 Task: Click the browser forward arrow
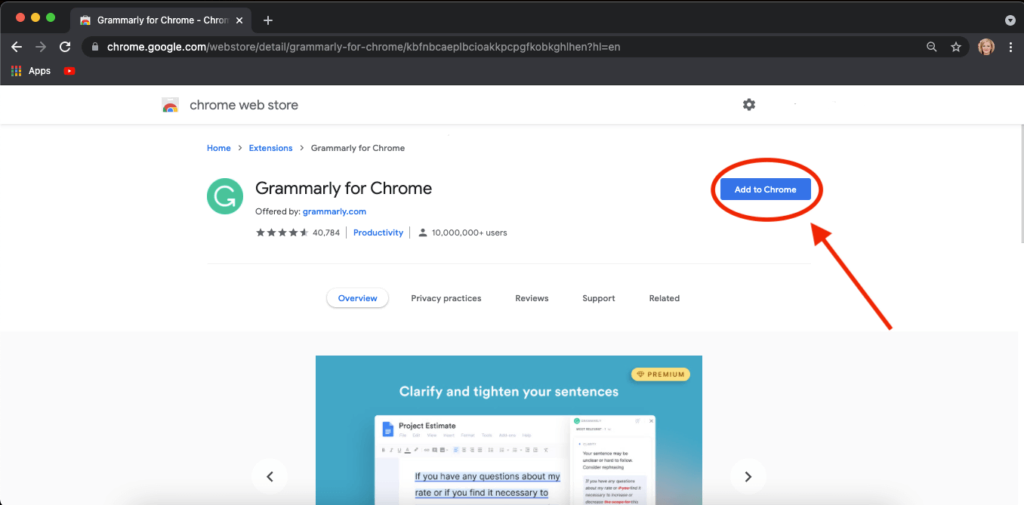coord(40,47)
